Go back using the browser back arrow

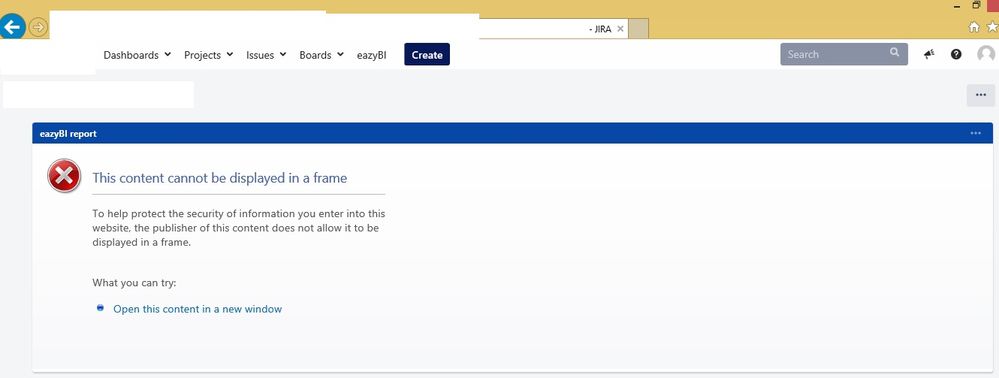(12, 27)
